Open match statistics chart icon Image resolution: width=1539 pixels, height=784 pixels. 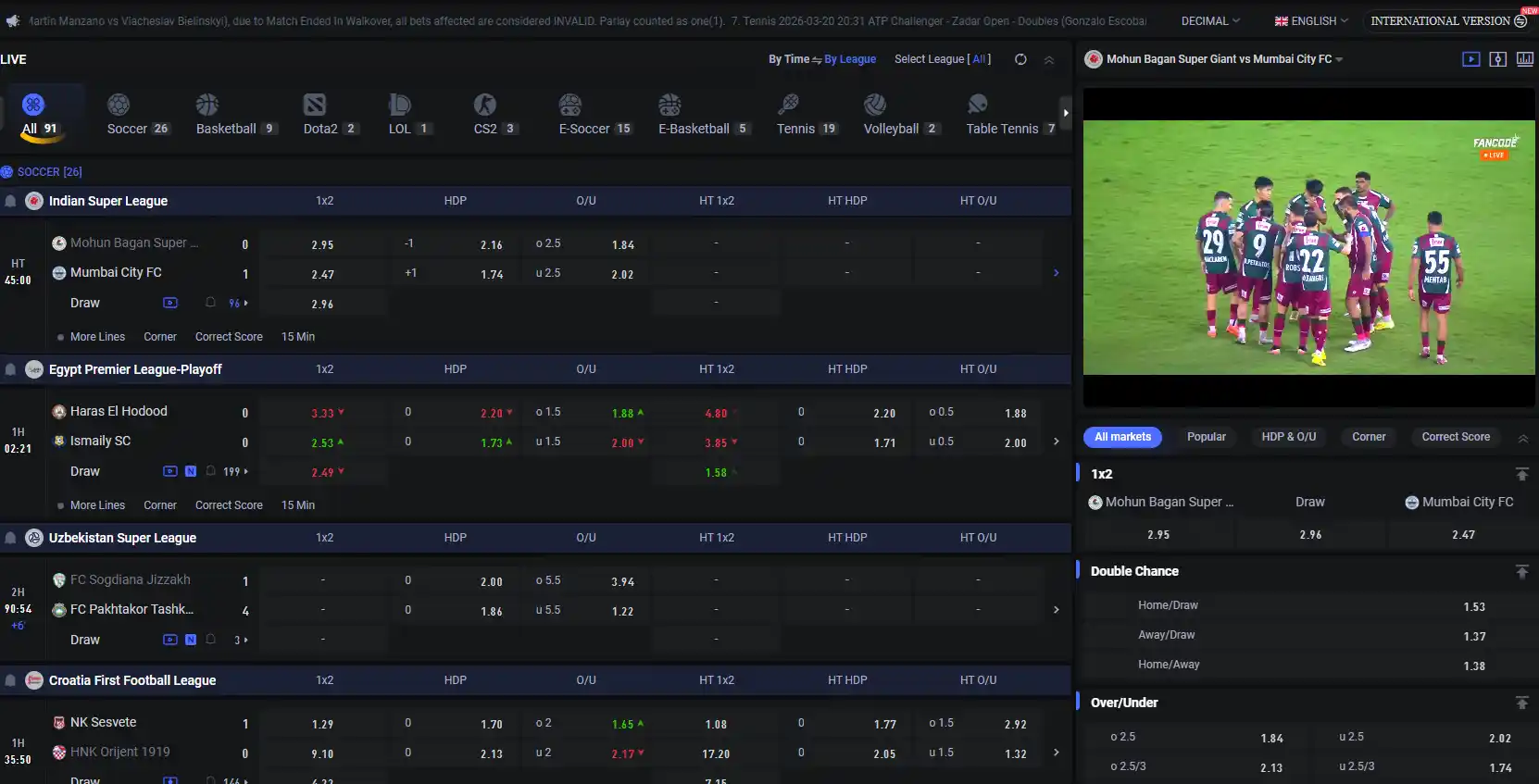click(x=1524, y=59)
